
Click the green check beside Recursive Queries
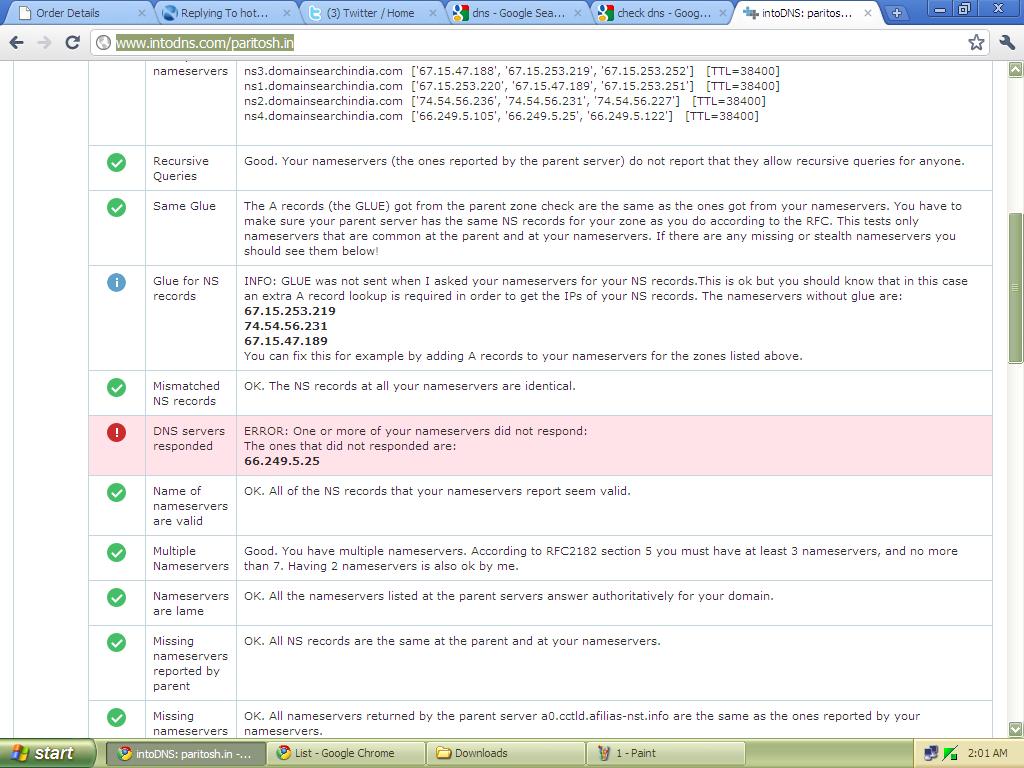117,162
